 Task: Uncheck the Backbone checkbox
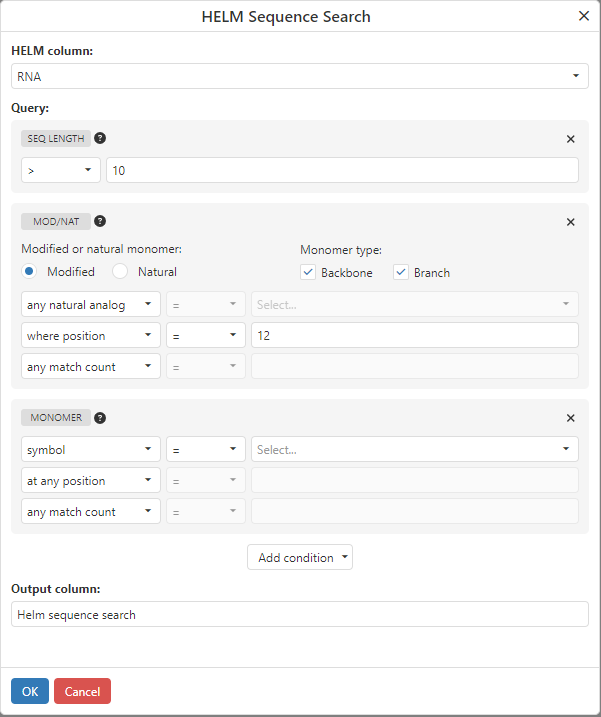308,272
